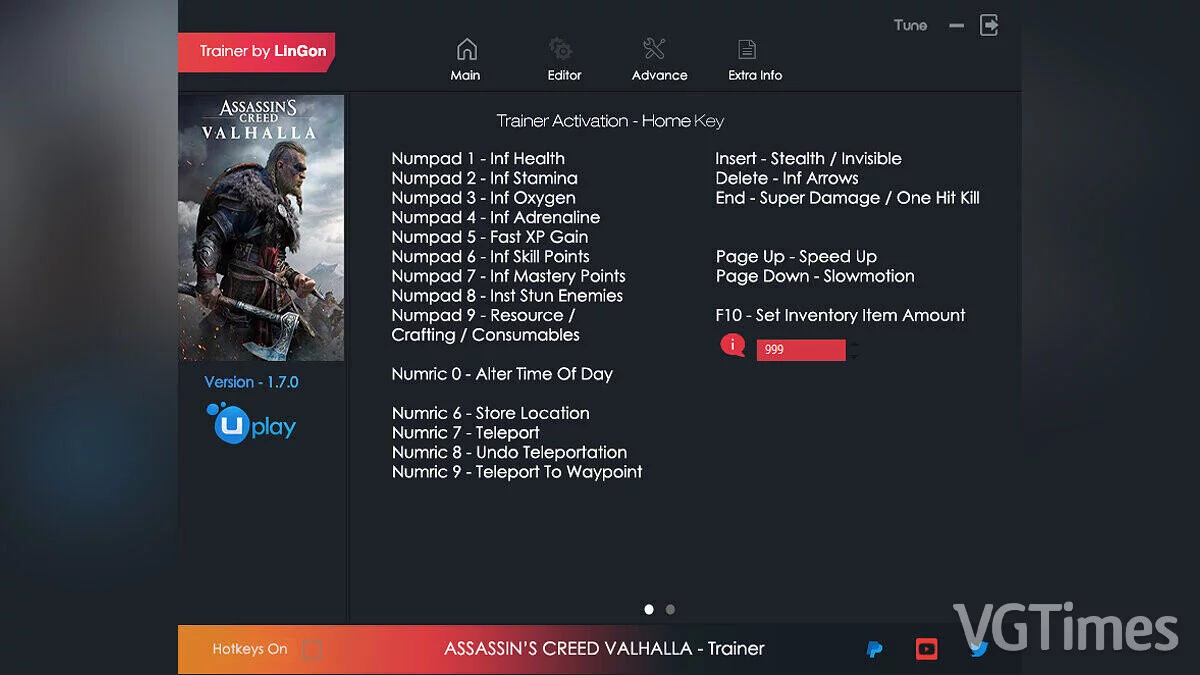Go to the Extra Info tab
1200x675 pixels.
755,60
